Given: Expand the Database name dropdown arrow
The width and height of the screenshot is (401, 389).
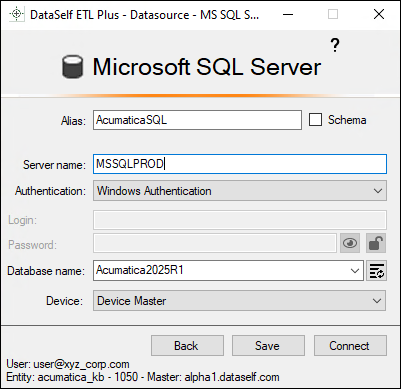Looking at the screenshot, I should click(x=355, y=271).
